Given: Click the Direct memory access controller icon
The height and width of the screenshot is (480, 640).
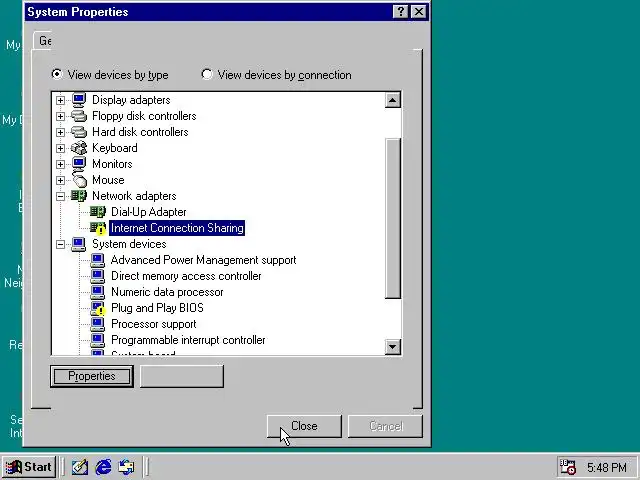Looking at the screenshot, I should [x=98, y=276].
